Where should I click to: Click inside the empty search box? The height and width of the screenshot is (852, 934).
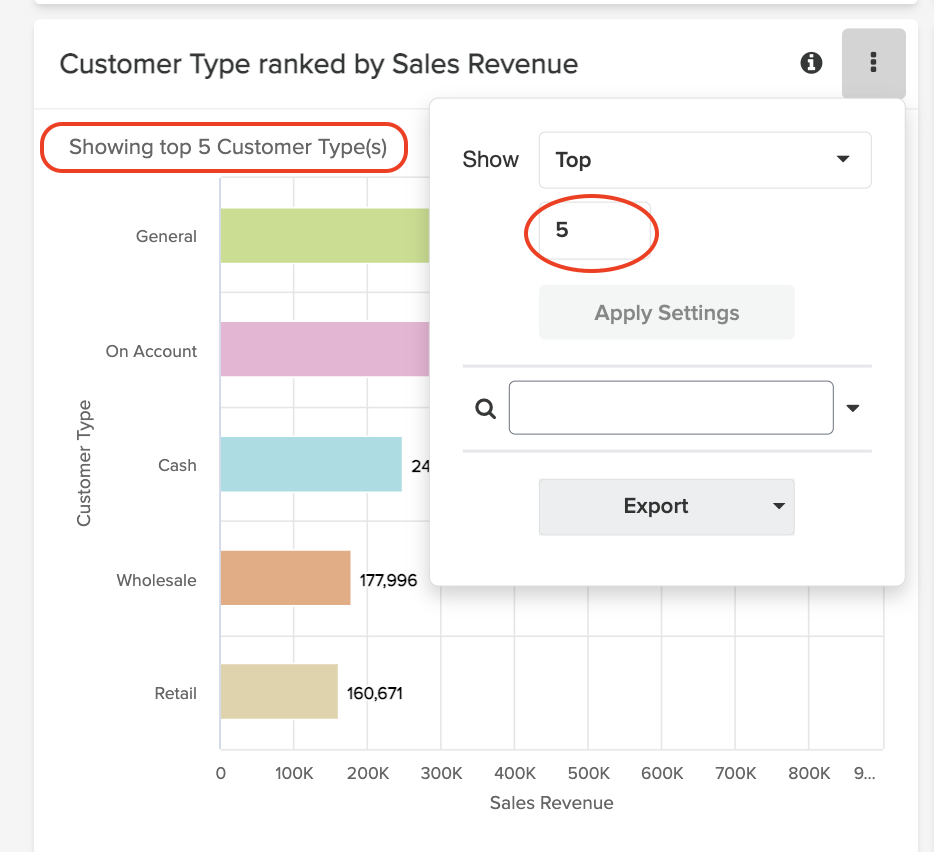click(670, 407)
